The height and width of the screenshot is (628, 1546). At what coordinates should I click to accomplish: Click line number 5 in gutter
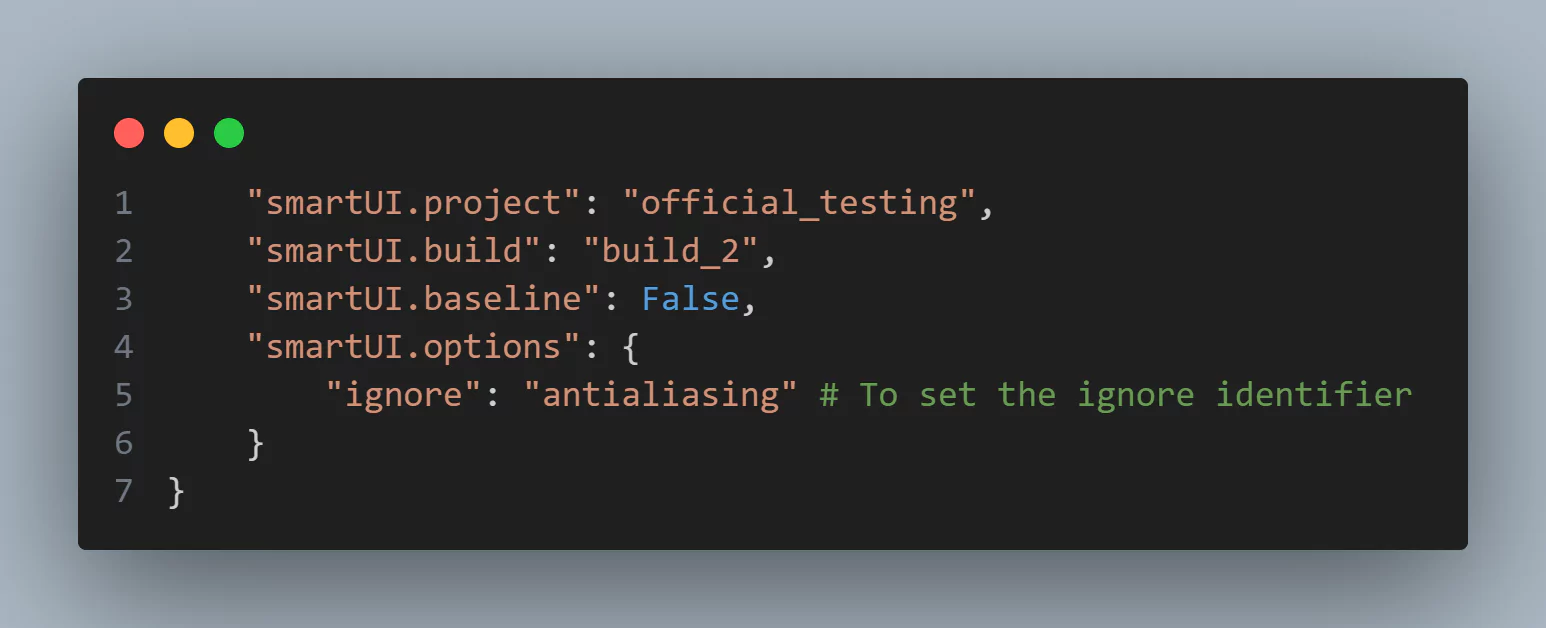point(124,395)
